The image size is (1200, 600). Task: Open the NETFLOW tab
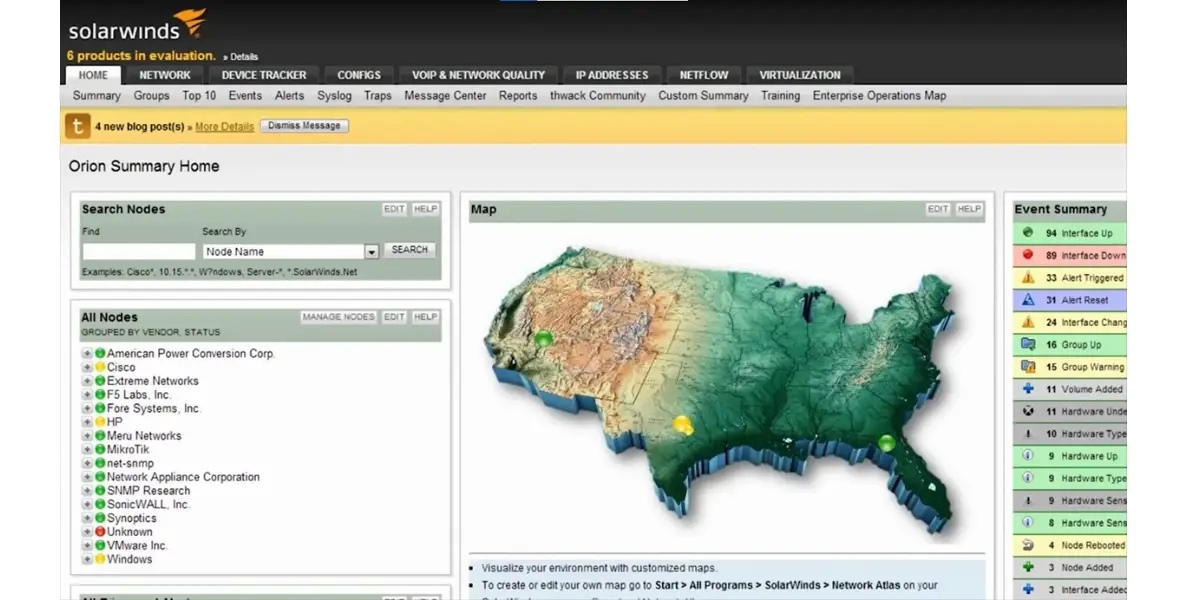(704, 75)
